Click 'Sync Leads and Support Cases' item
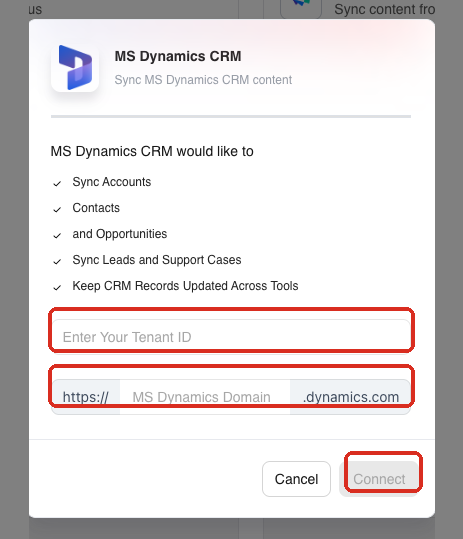Image resolution: width=463 pixels, height=539 pixels. coord(157,260)
